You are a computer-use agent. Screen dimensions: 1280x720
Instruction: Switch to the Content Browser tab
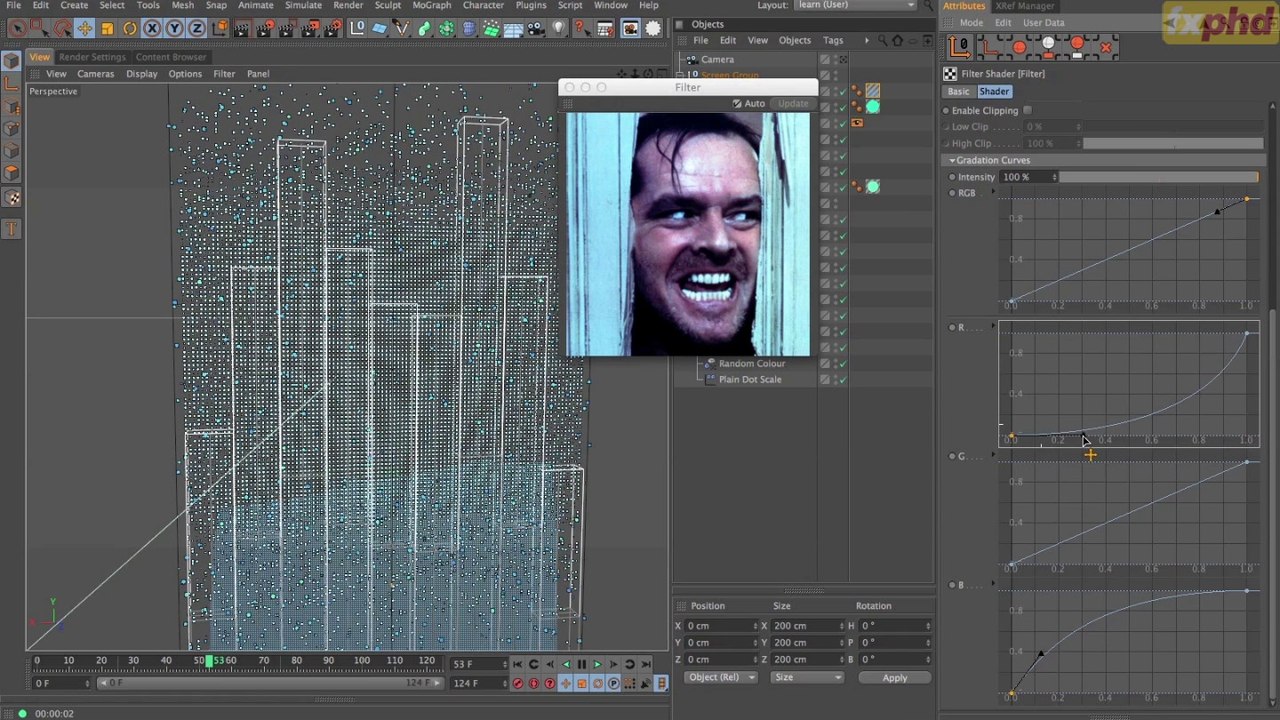[x=170, y=57]
